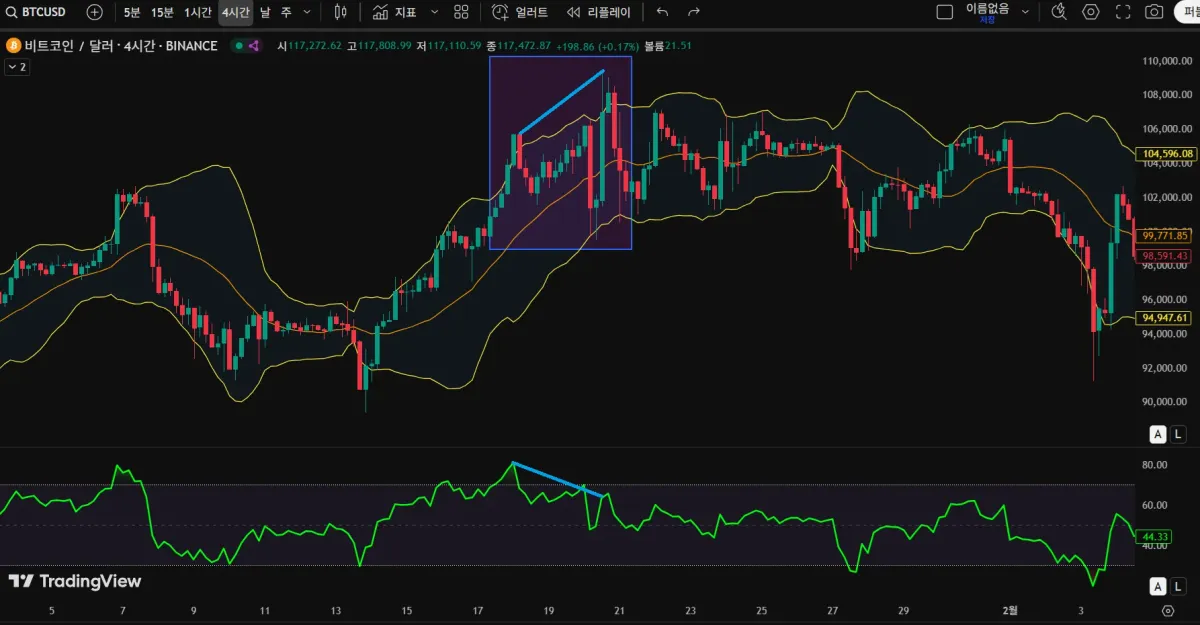This screenshot has width=1200, height=625.
Task: Switch to the daily 날 timeframe
Action: (x=265, y=12)
